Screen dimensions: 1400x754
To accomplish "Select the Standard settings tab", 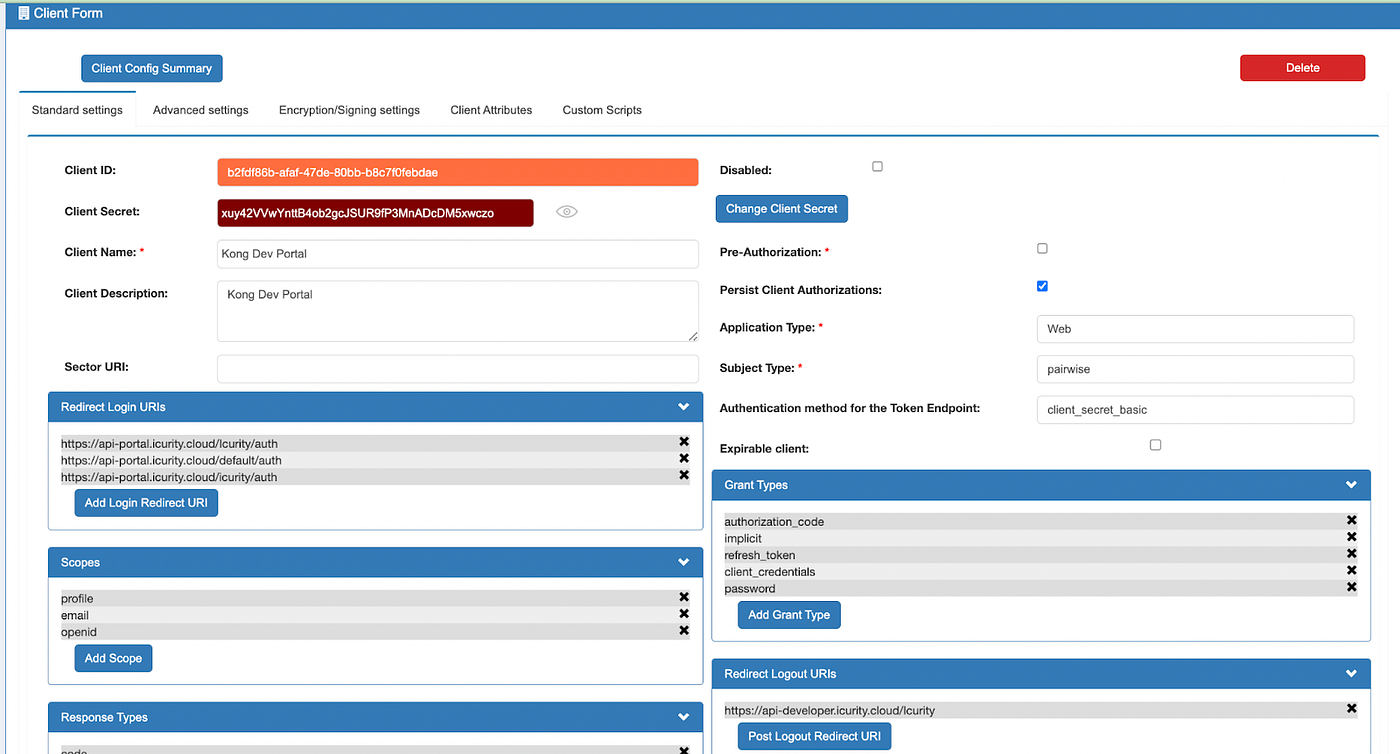I will (77, 110).
